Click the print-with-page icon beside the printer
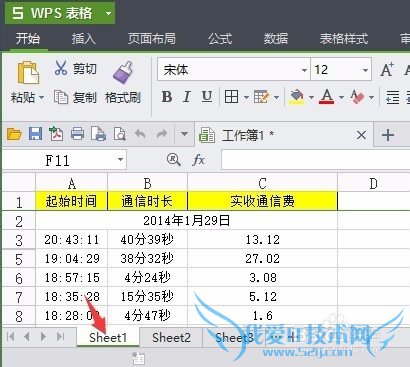Viewport: 410px width, 367px height. [99, 134]
